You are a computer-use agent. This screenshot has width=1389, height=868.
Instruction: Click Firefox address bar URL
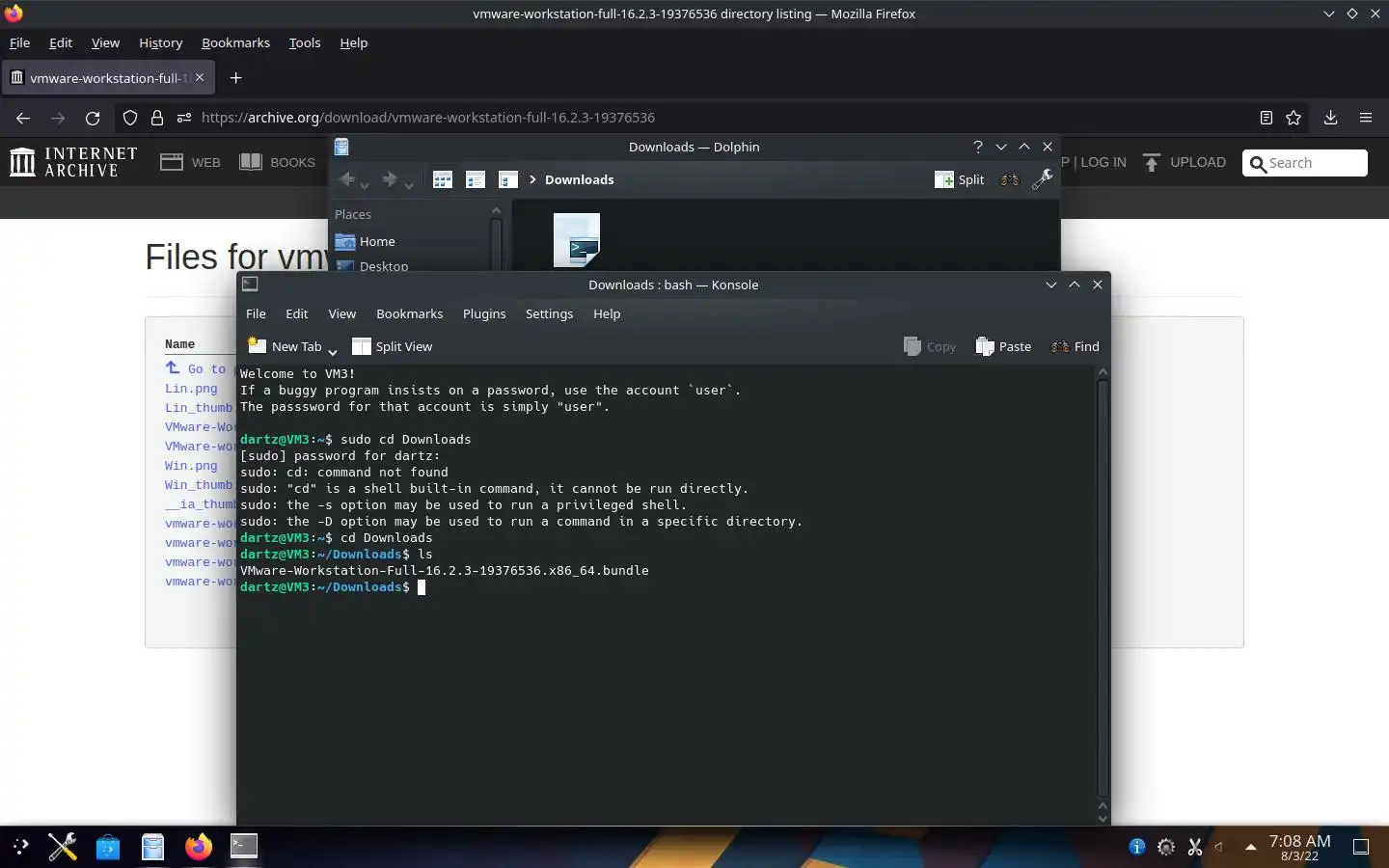(428, 118)
